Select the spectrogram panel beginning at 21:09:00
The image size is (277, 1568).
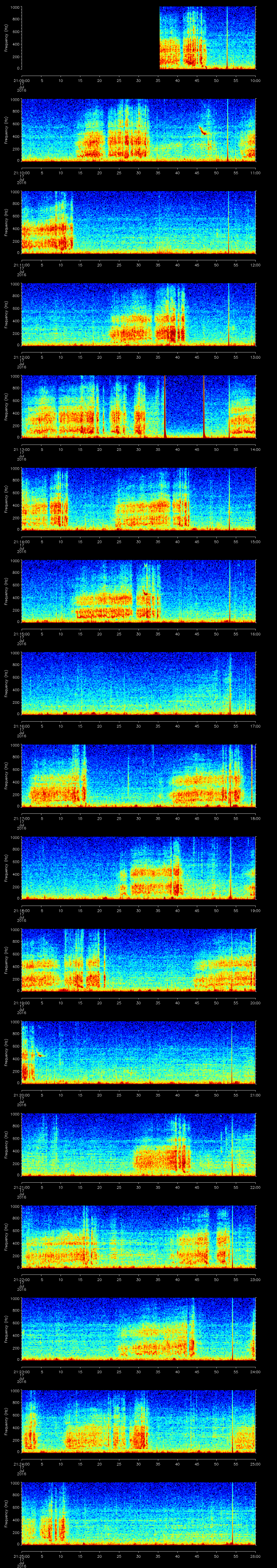point(138,38)
